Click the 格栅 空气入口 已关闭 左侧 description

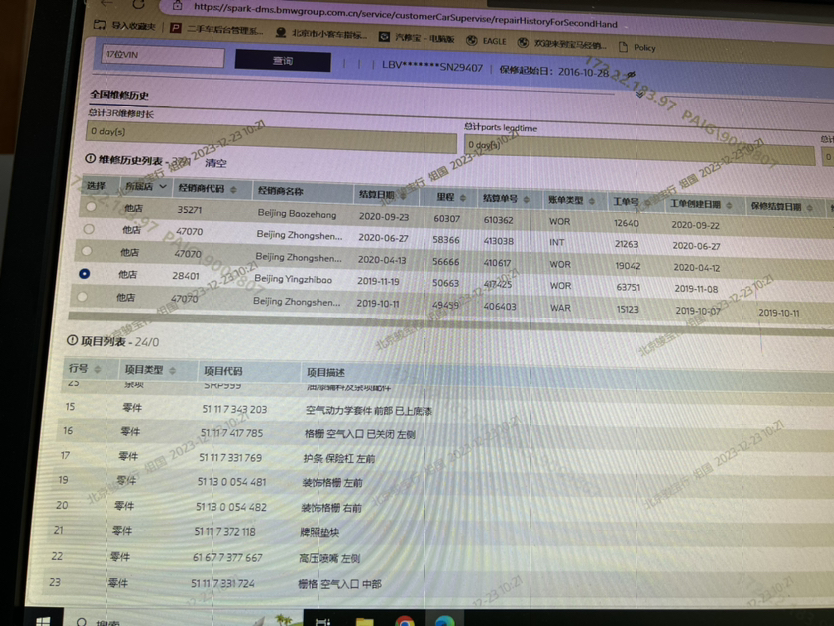360,435
